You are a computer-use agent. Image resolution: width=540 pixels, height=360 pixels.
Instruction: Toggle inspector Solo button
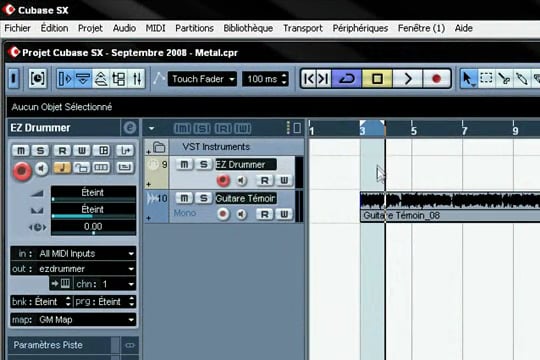(40, 151)
